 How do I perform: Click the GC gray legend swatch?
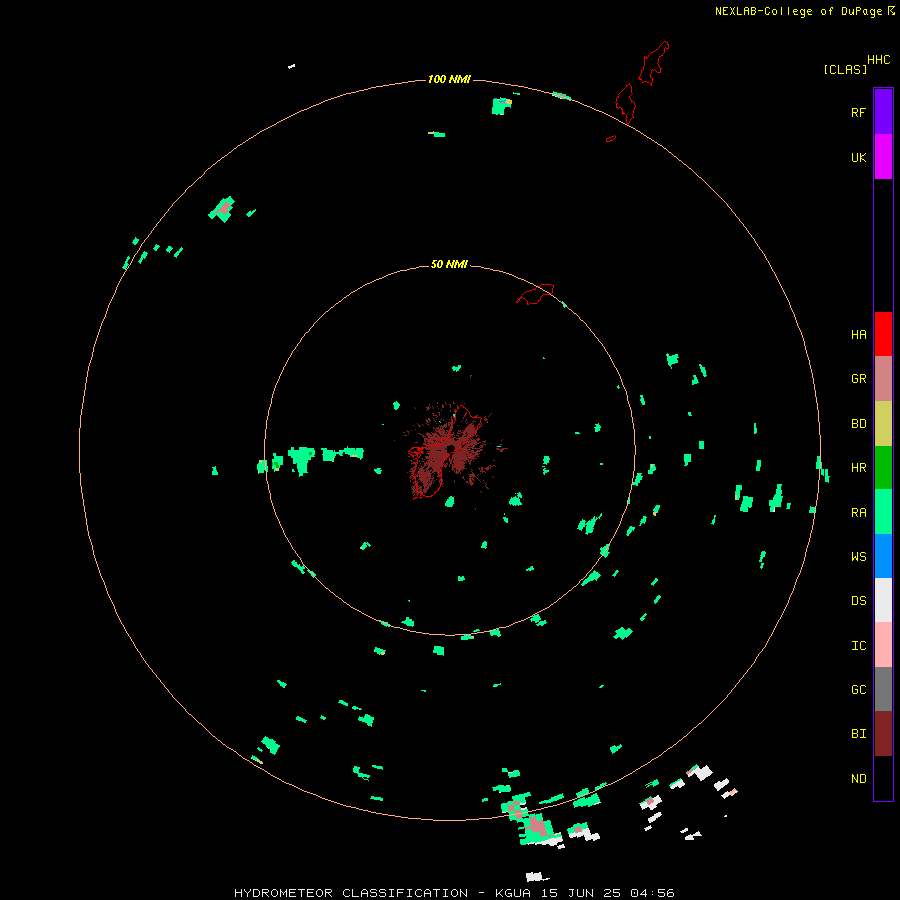[x=883, y=689]
